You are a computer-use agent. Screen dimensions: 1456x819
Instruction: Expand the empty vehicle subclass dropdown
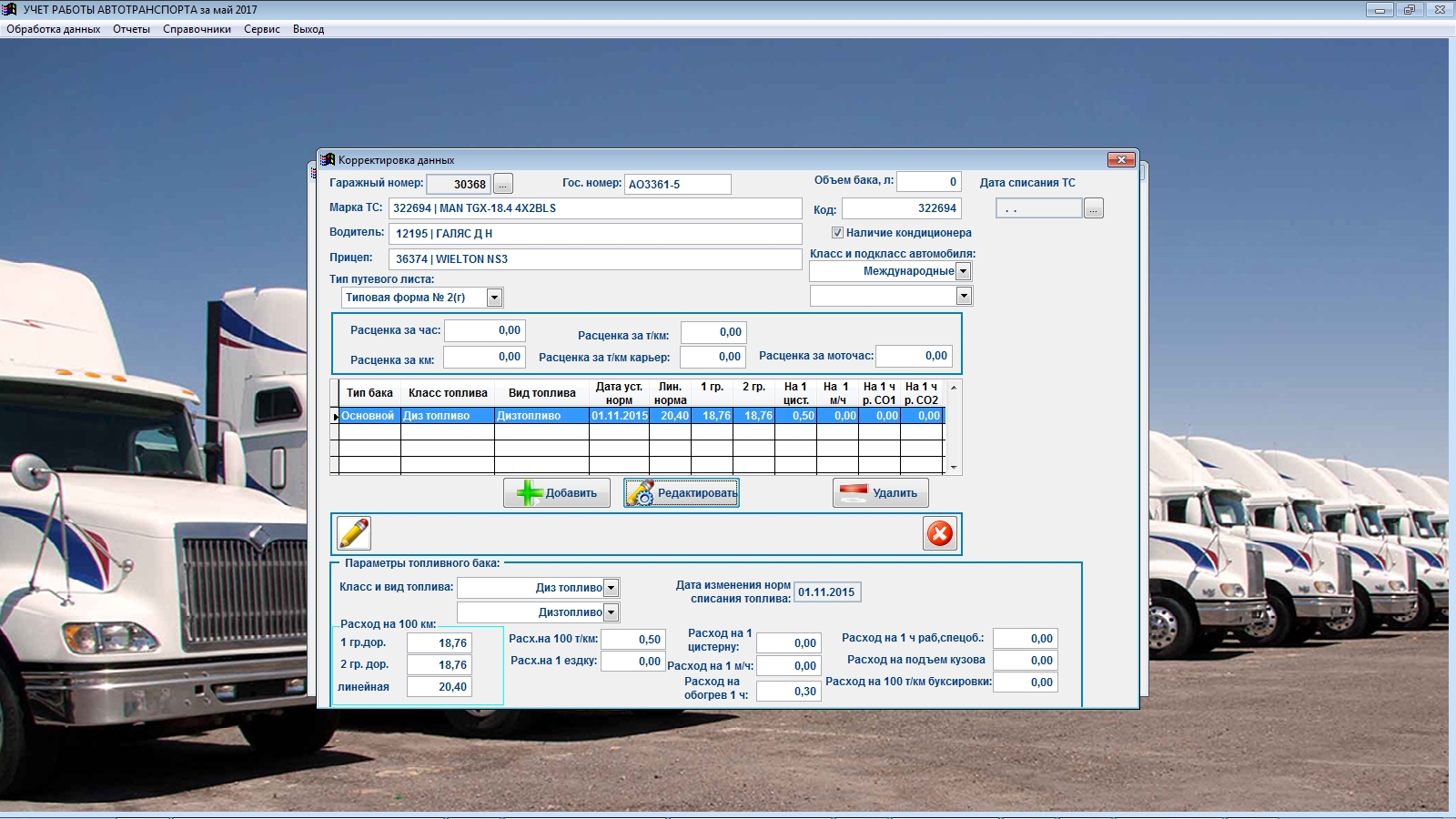(964, 296)
